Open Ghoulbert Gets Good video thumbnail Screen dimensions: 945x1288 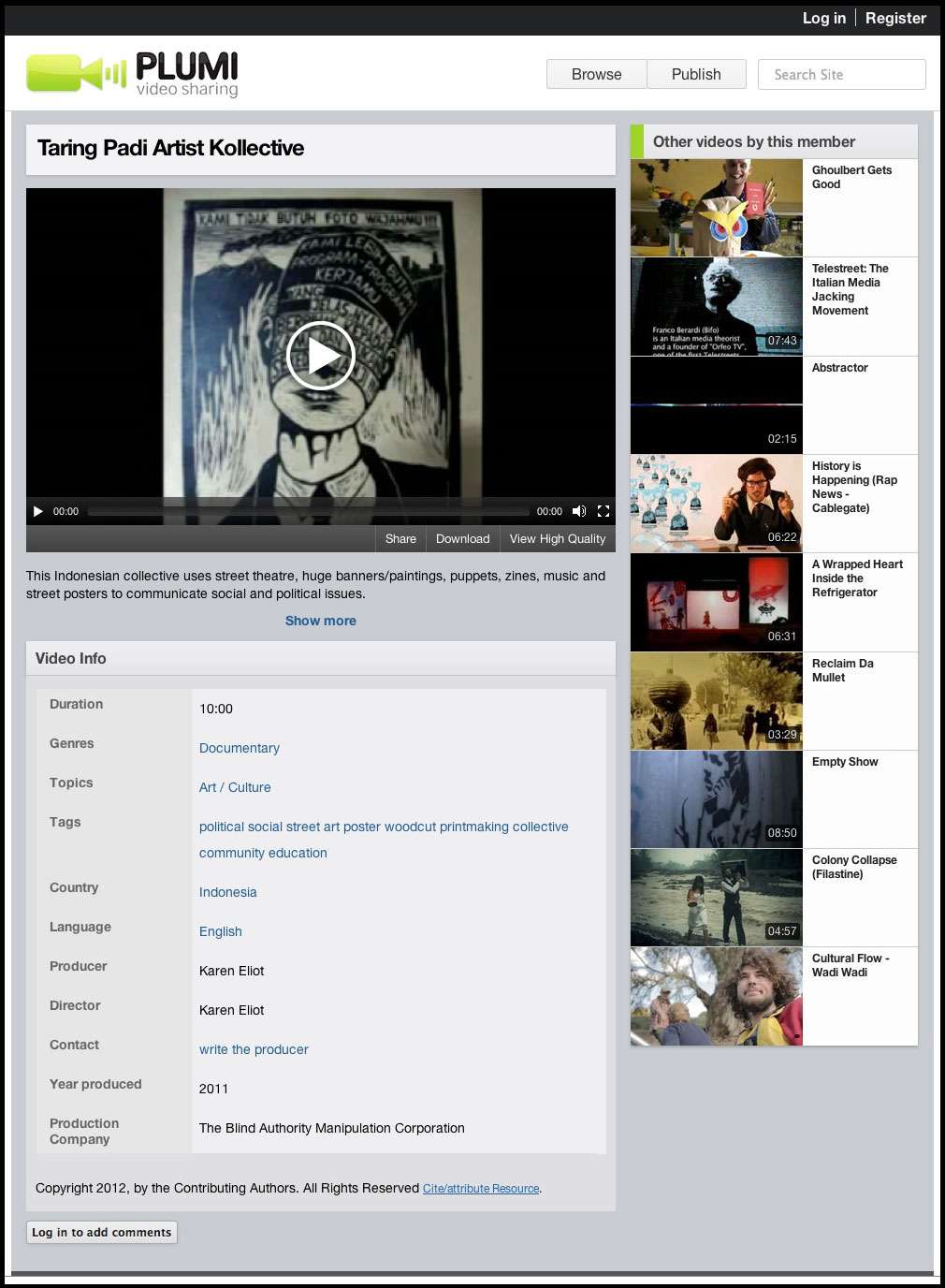click(716, 208)
